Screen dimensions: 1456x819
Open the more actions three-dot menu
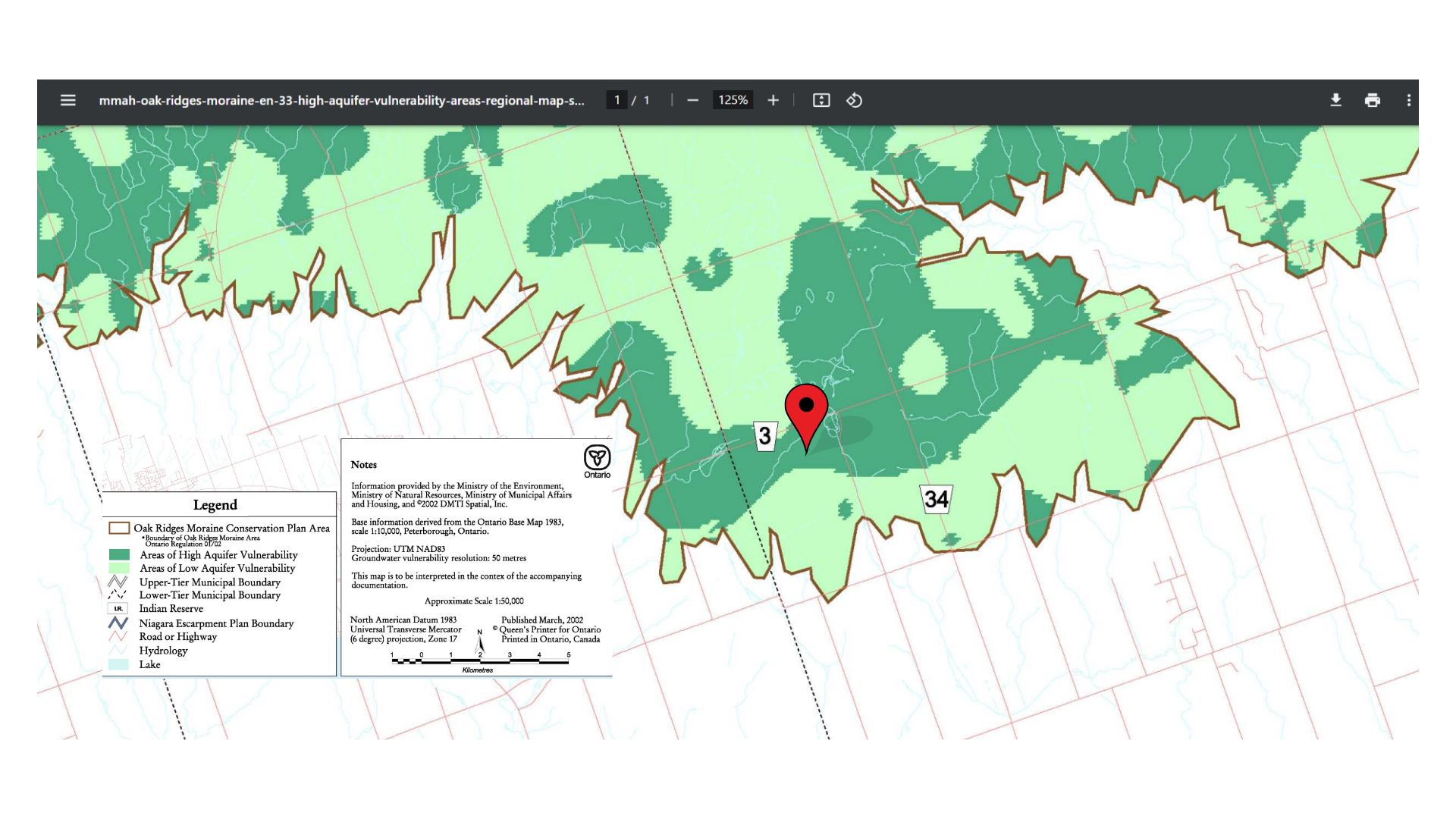[x=1408, y=100]
